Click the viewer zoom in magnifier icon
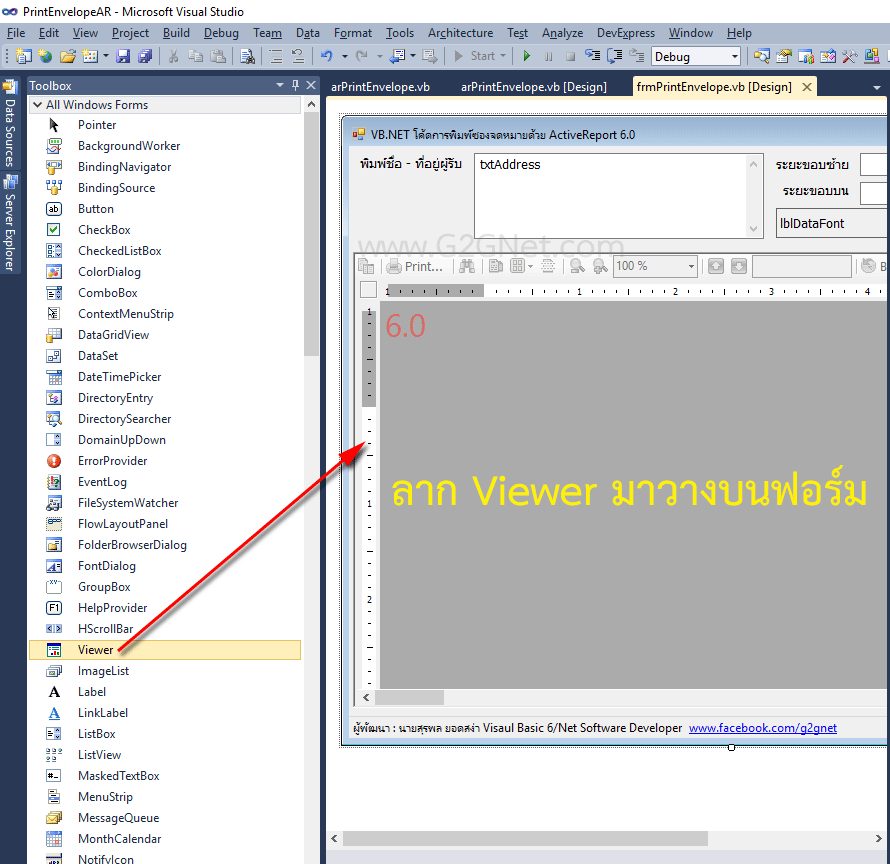This screenshot has height=864, width=890. [x=600, y=266]
